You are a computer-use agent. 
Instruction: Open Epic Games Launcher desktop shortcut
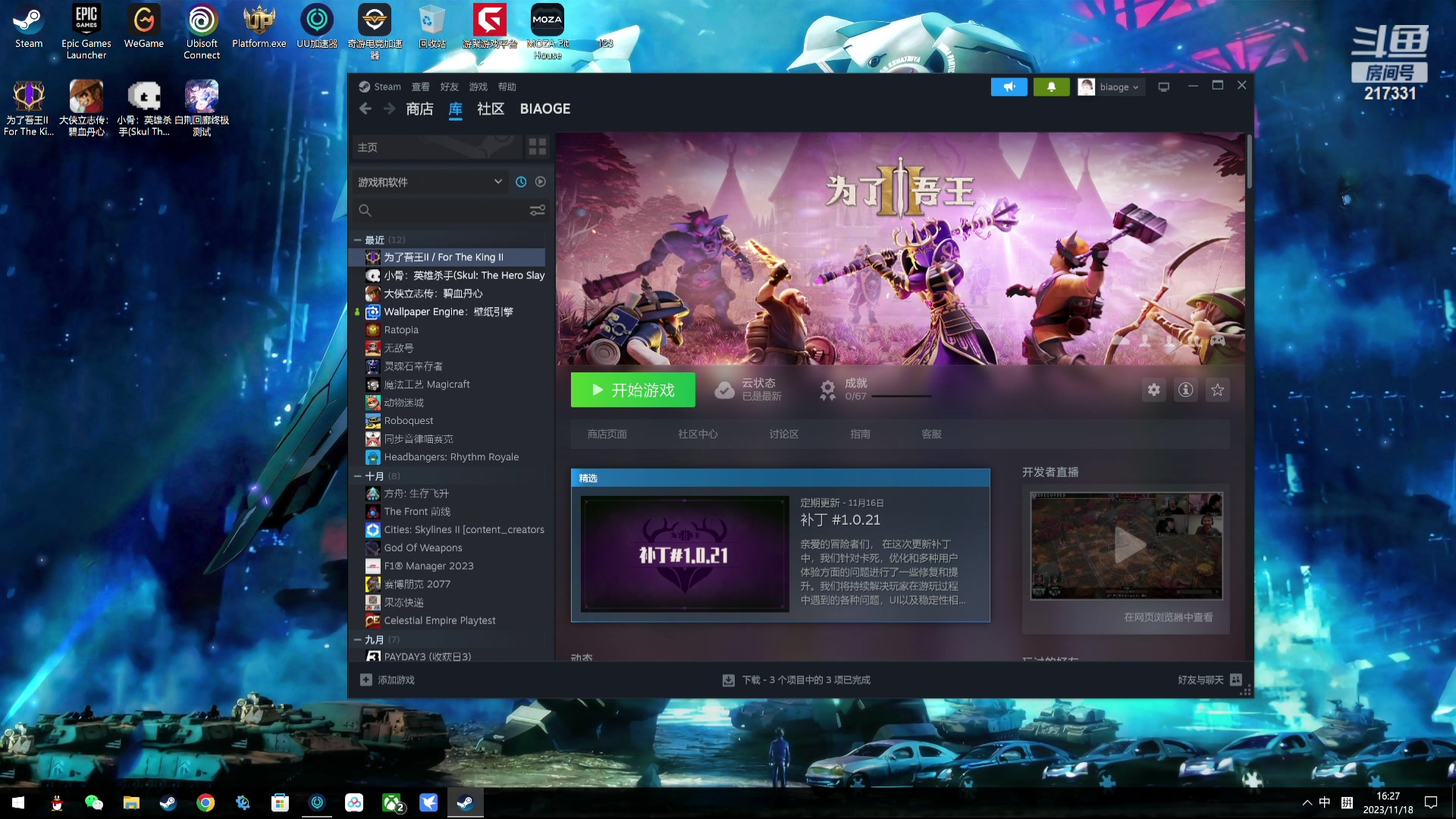point(86,32)
